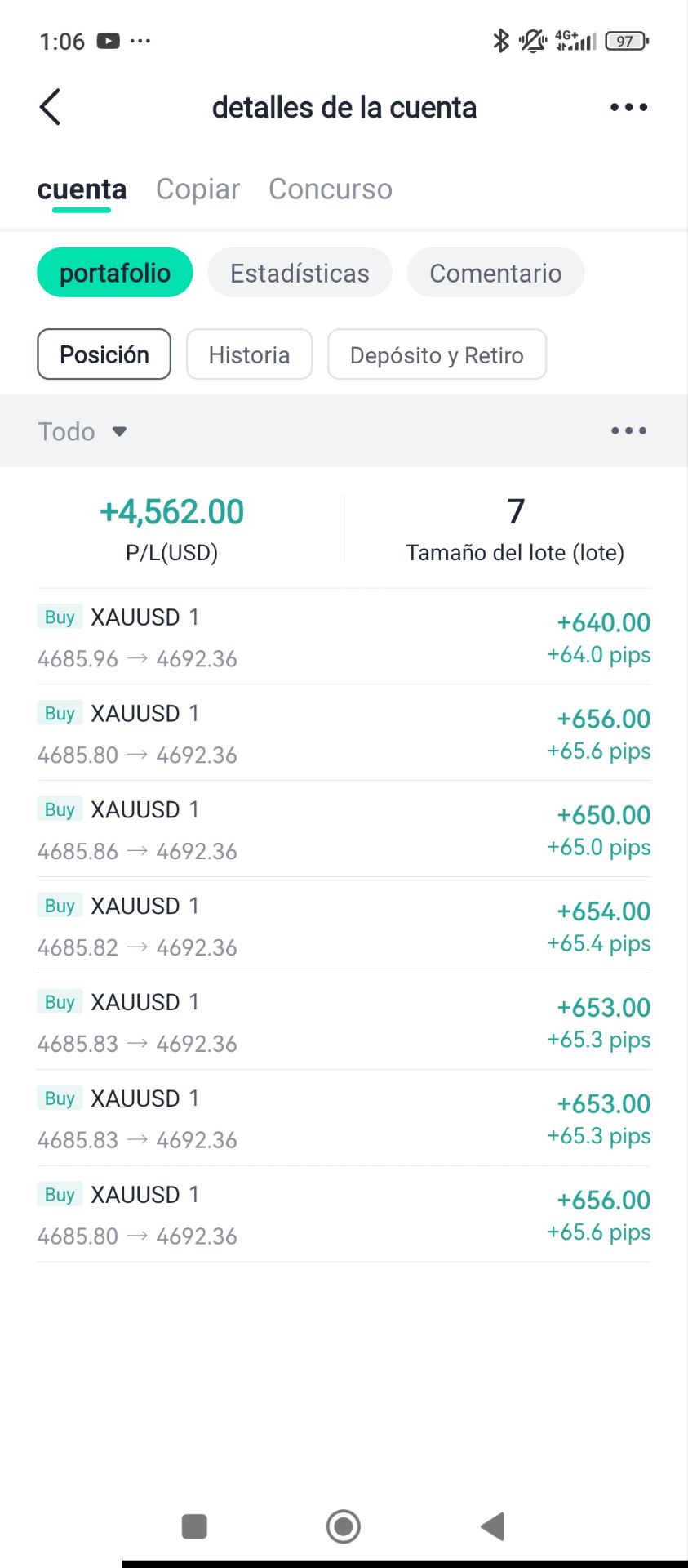Tap the back arrow icon
688x1568 pixels.
tap(51, 107)
